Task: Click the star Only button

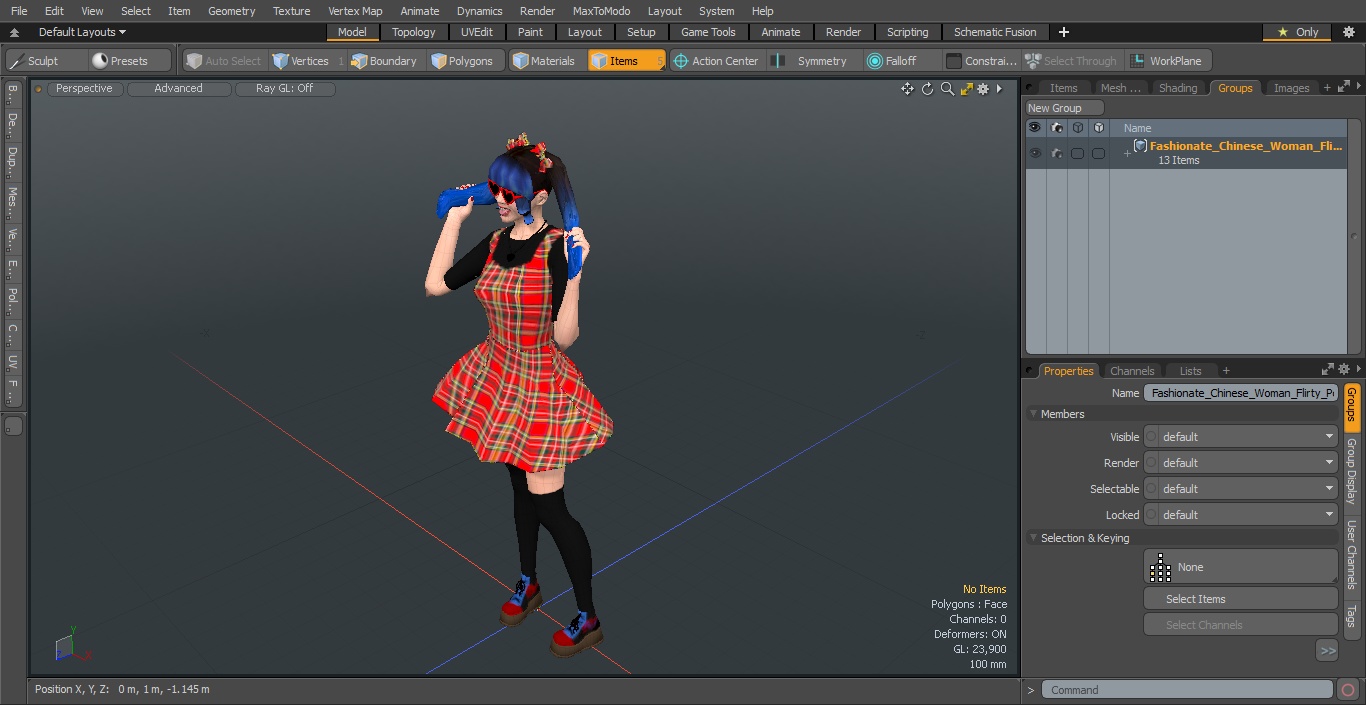Action: [1297, 32]
